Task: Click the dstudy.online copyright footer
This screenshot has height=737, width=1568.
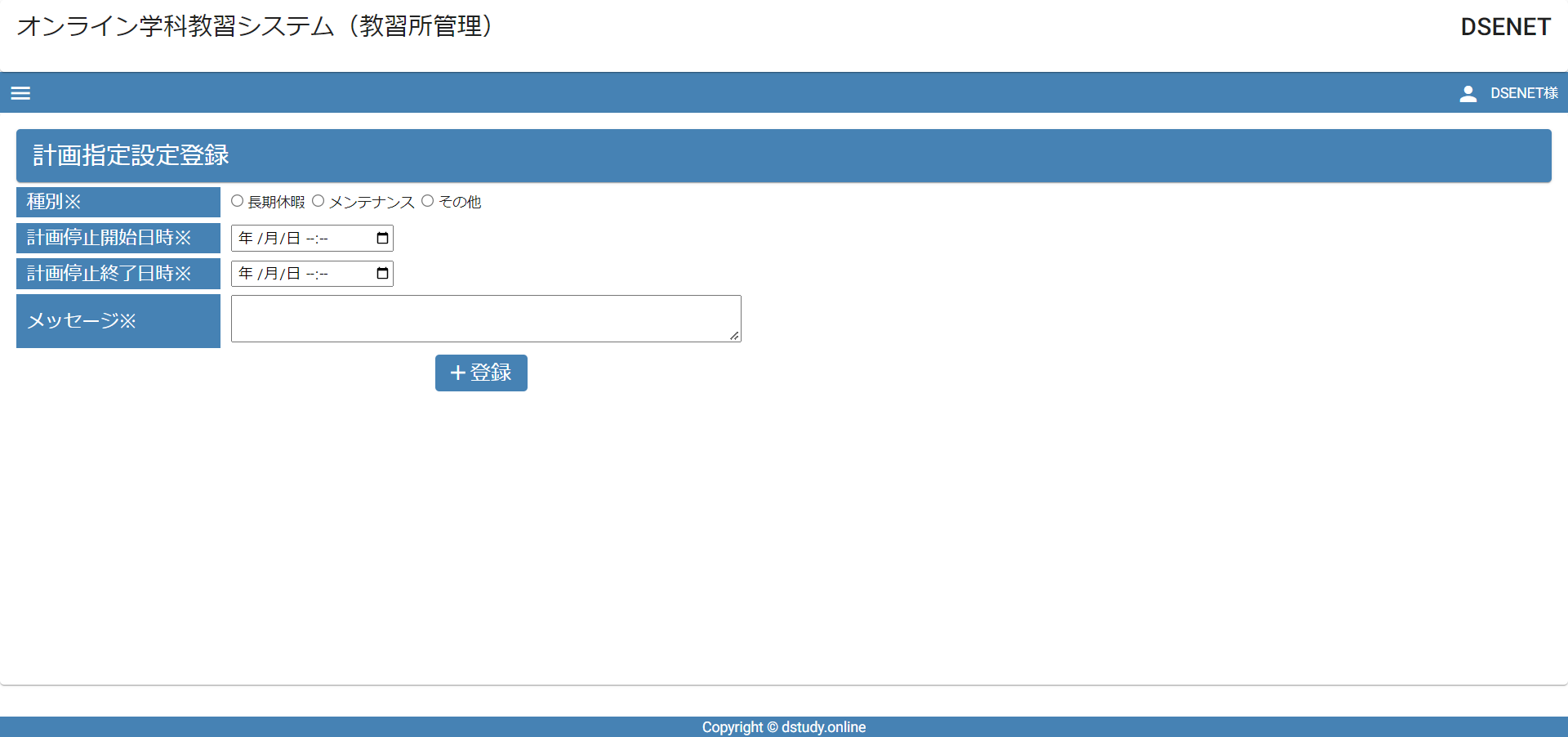Action: click(783, 727)
